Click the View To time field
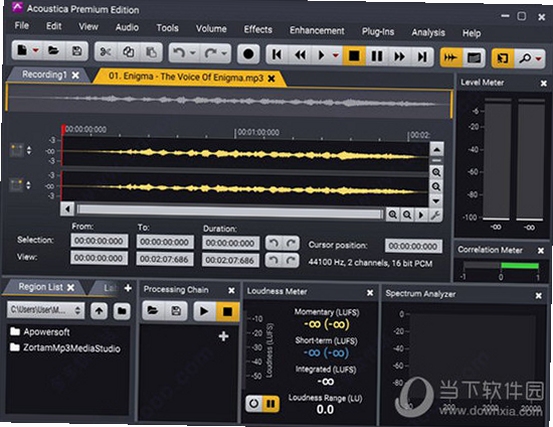The height and width of the screenshot is (427, 553). [x=164, y=260]
